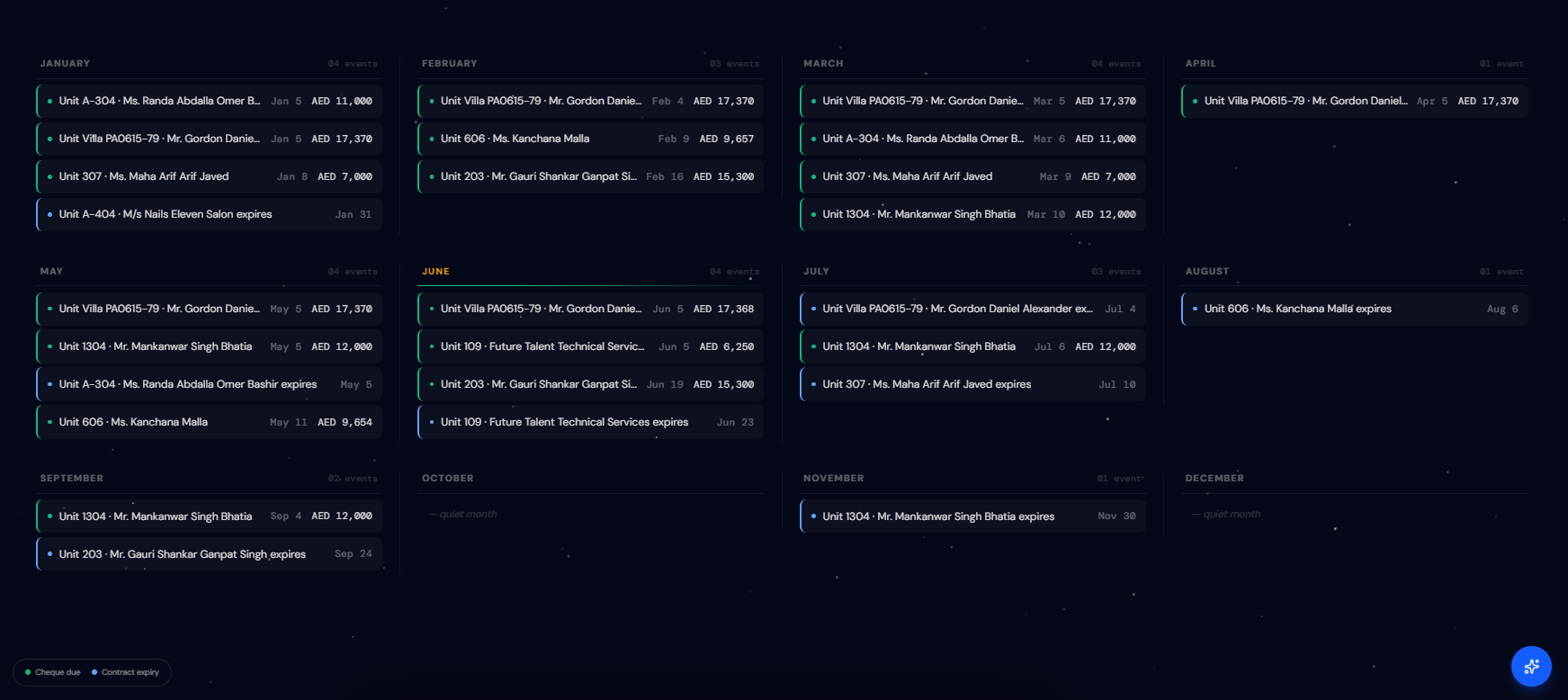Click the AUGUST month heading

[x=1207, y=272]
